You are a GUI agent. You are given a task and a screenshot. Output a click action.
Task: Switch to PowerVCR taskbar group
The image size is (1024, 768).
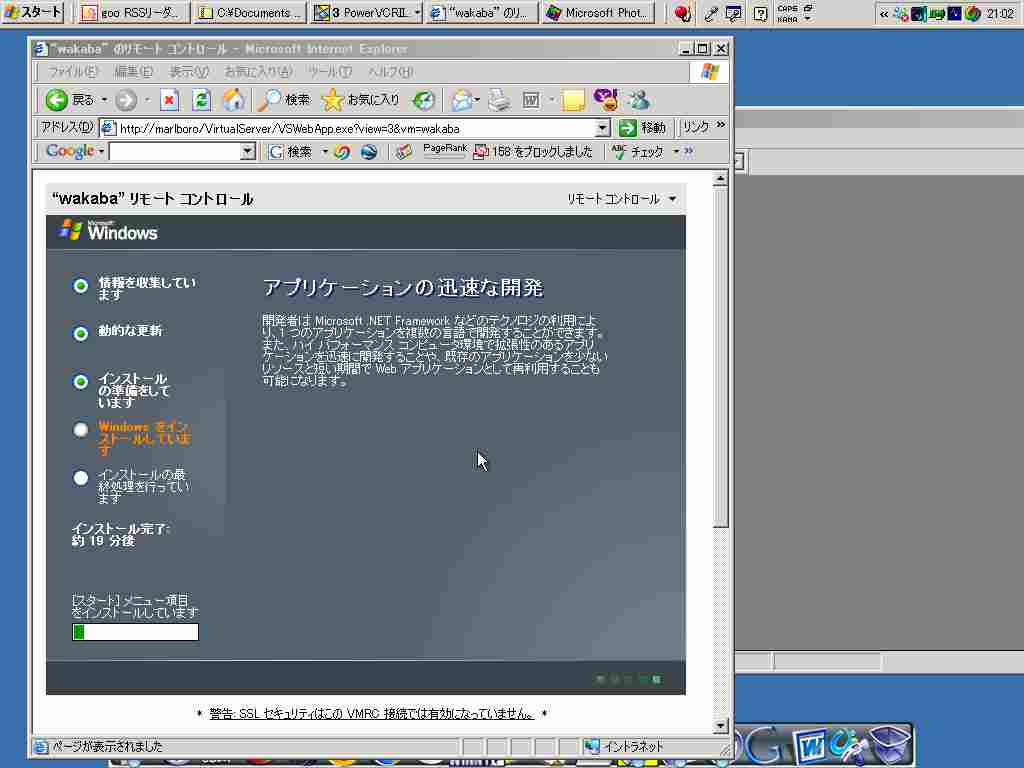[366, 12]
